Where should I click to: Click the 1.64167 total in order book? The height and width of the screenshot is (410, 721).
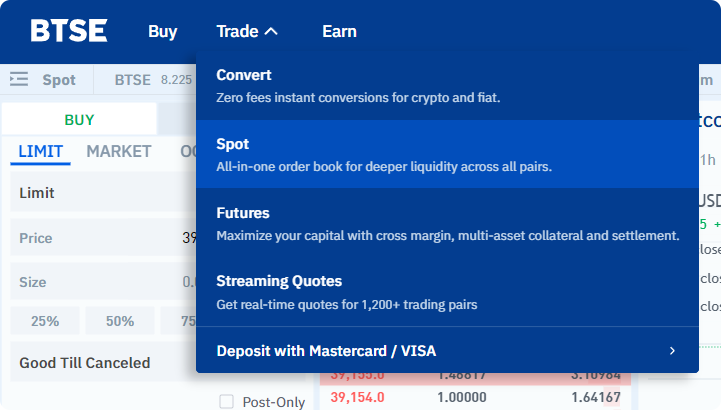pyautogui.click(x=596, y=397)
